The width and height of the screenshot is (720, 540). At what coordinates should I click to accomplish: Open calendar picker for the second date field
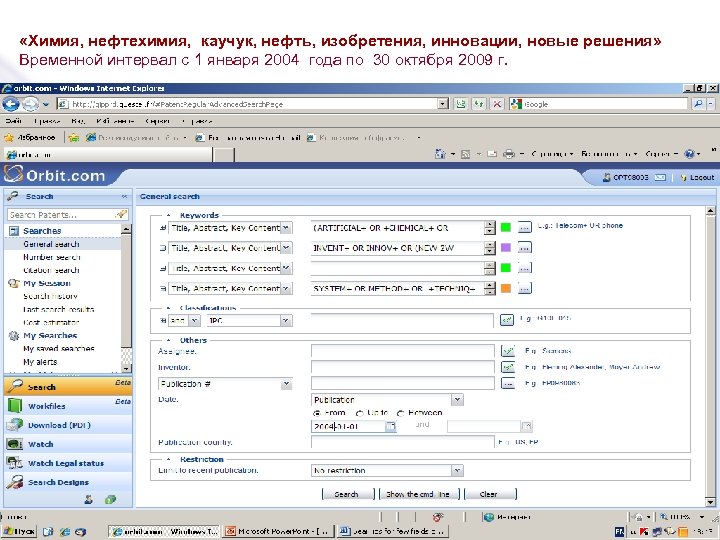tap(527, 427)
